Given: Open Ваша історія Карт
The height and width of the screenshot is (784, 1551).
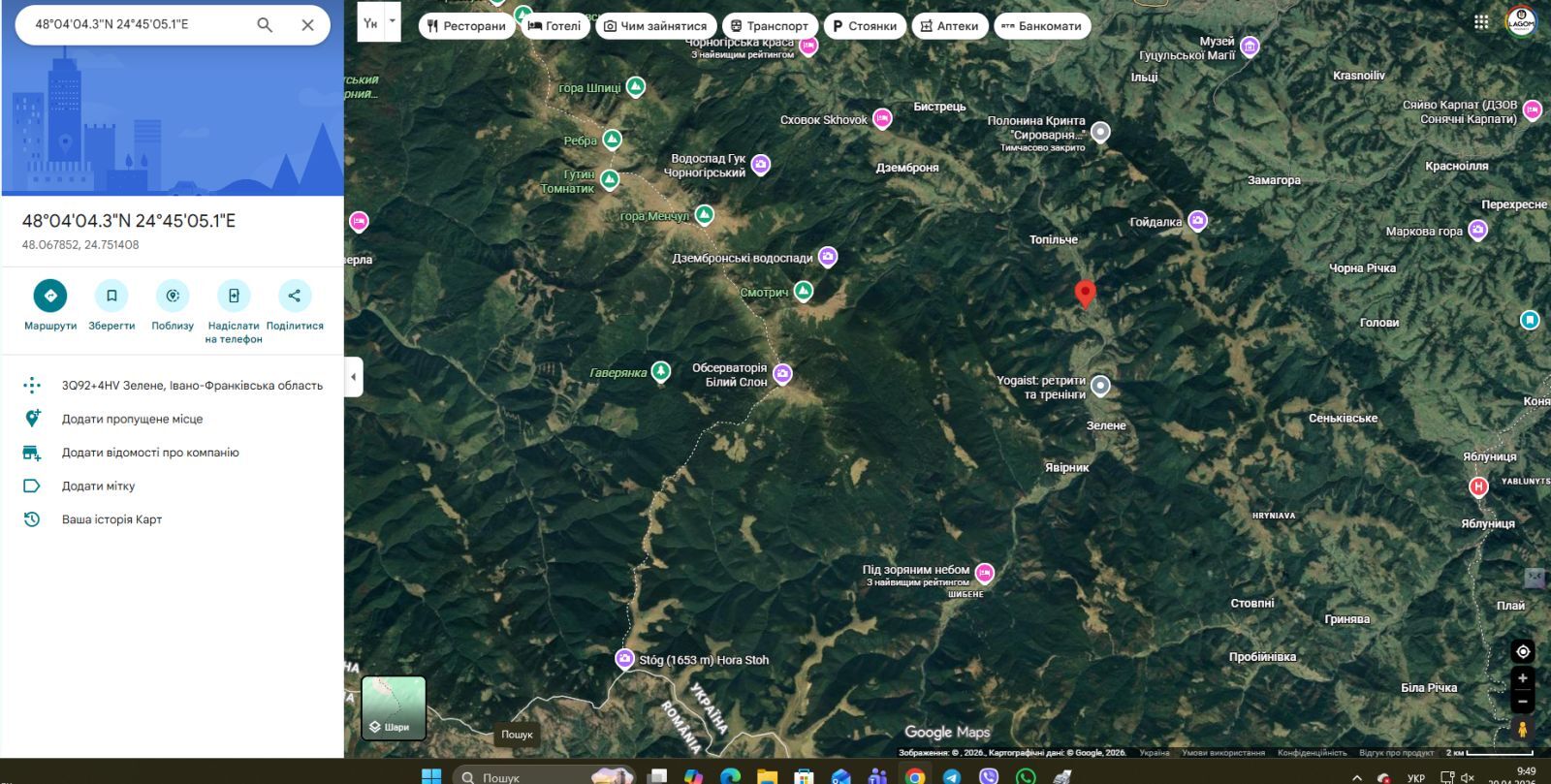Looking at the screenshot, I should click(111, 519).
